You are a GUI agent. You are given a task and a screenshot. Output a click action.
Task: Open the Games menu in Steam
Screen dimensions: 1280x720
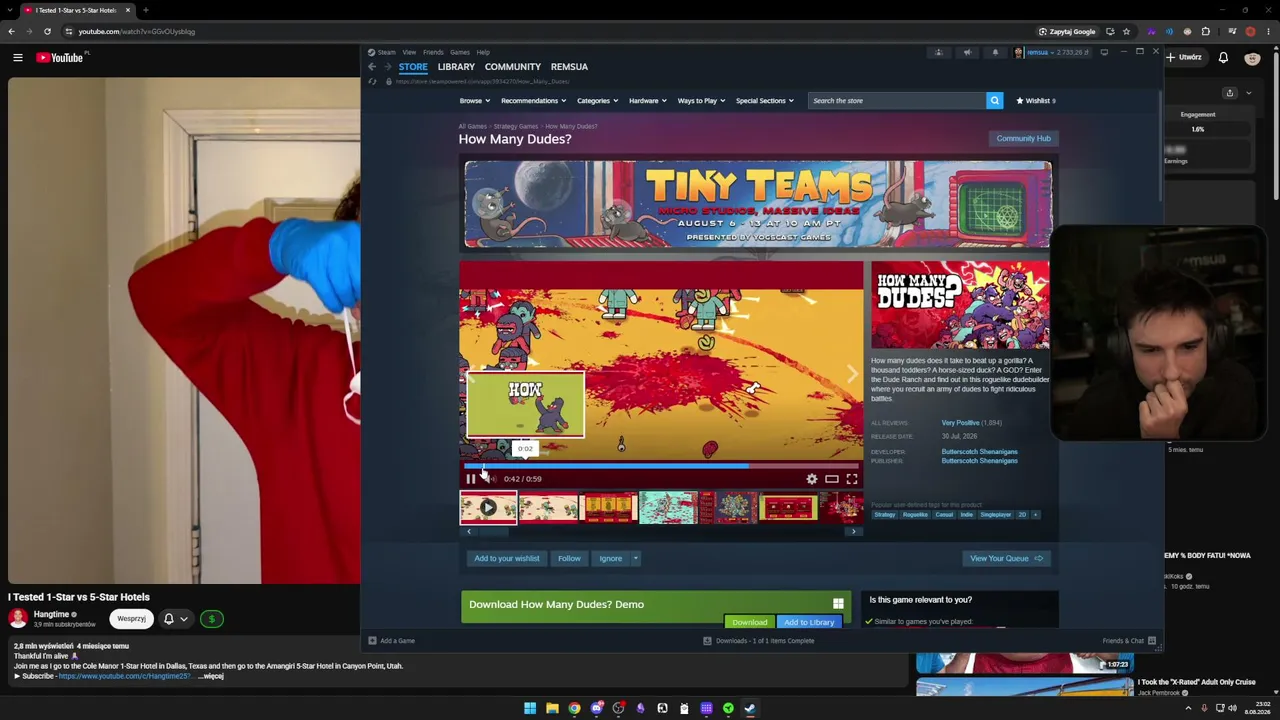pyautogui.click(x=460, y=52)
